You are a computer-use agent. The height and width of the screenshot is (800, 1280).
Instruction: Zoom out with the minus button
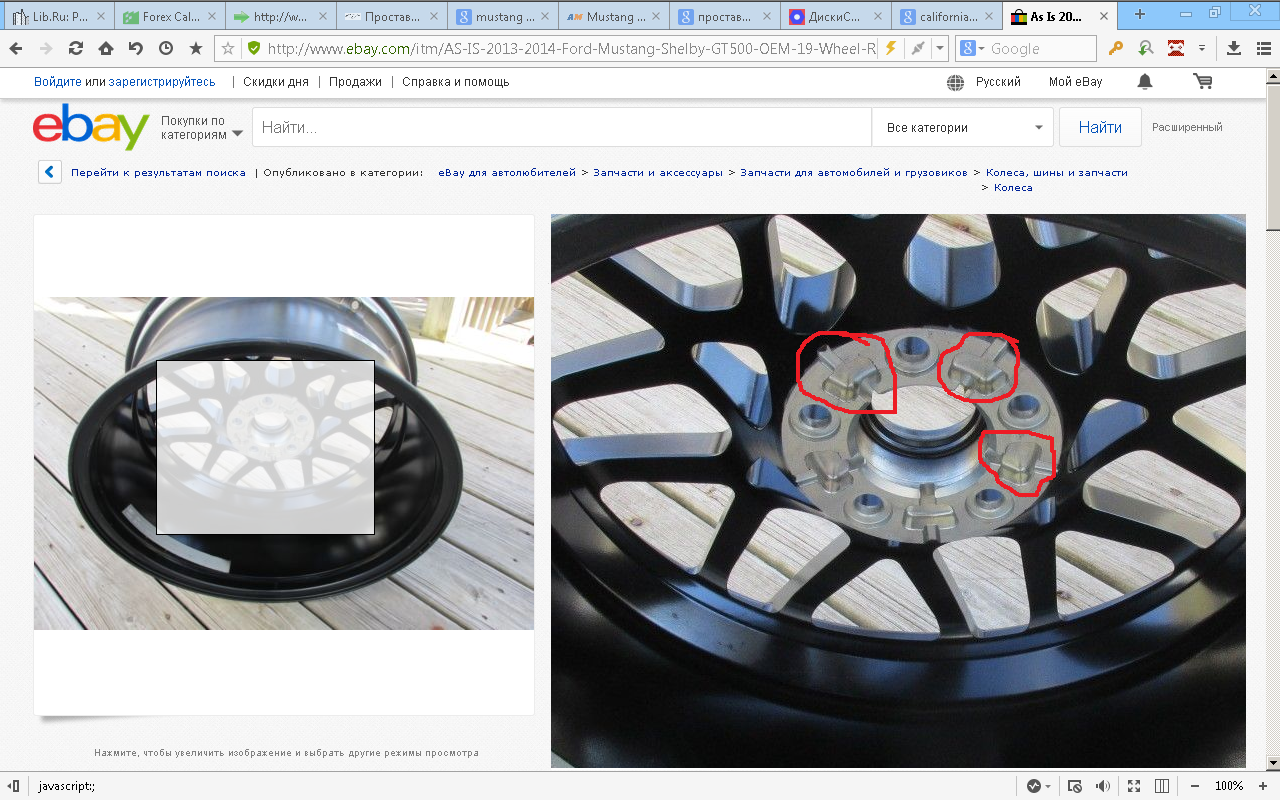tap(1194, 786)
